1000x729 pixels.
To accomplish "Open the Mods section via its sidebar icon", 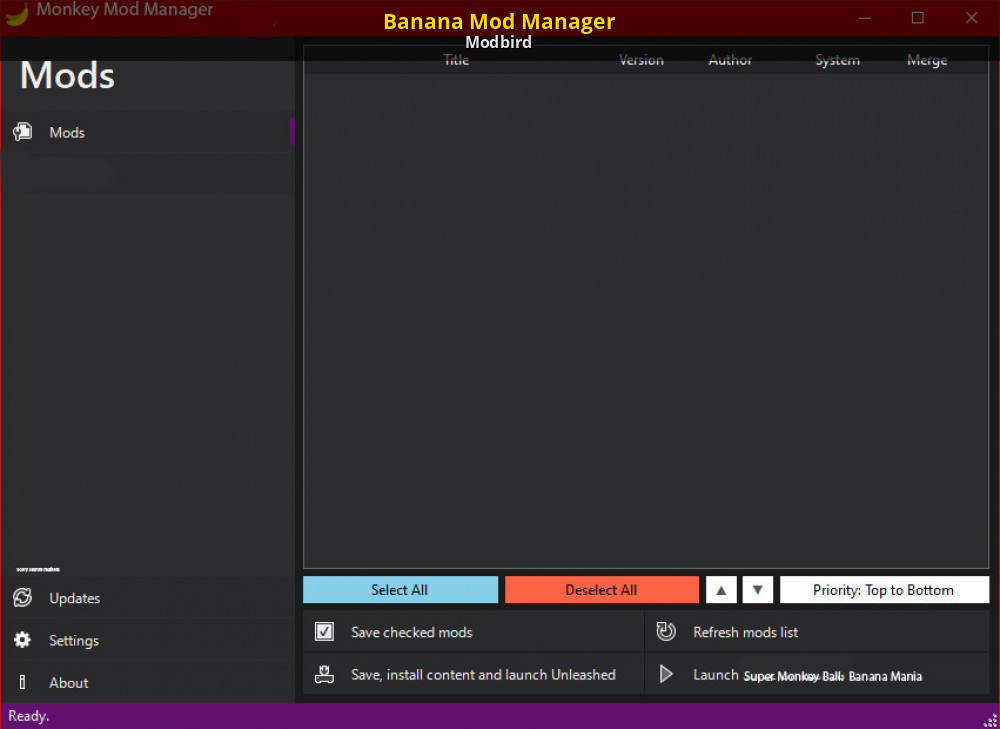I will click(x=22, y=132).
